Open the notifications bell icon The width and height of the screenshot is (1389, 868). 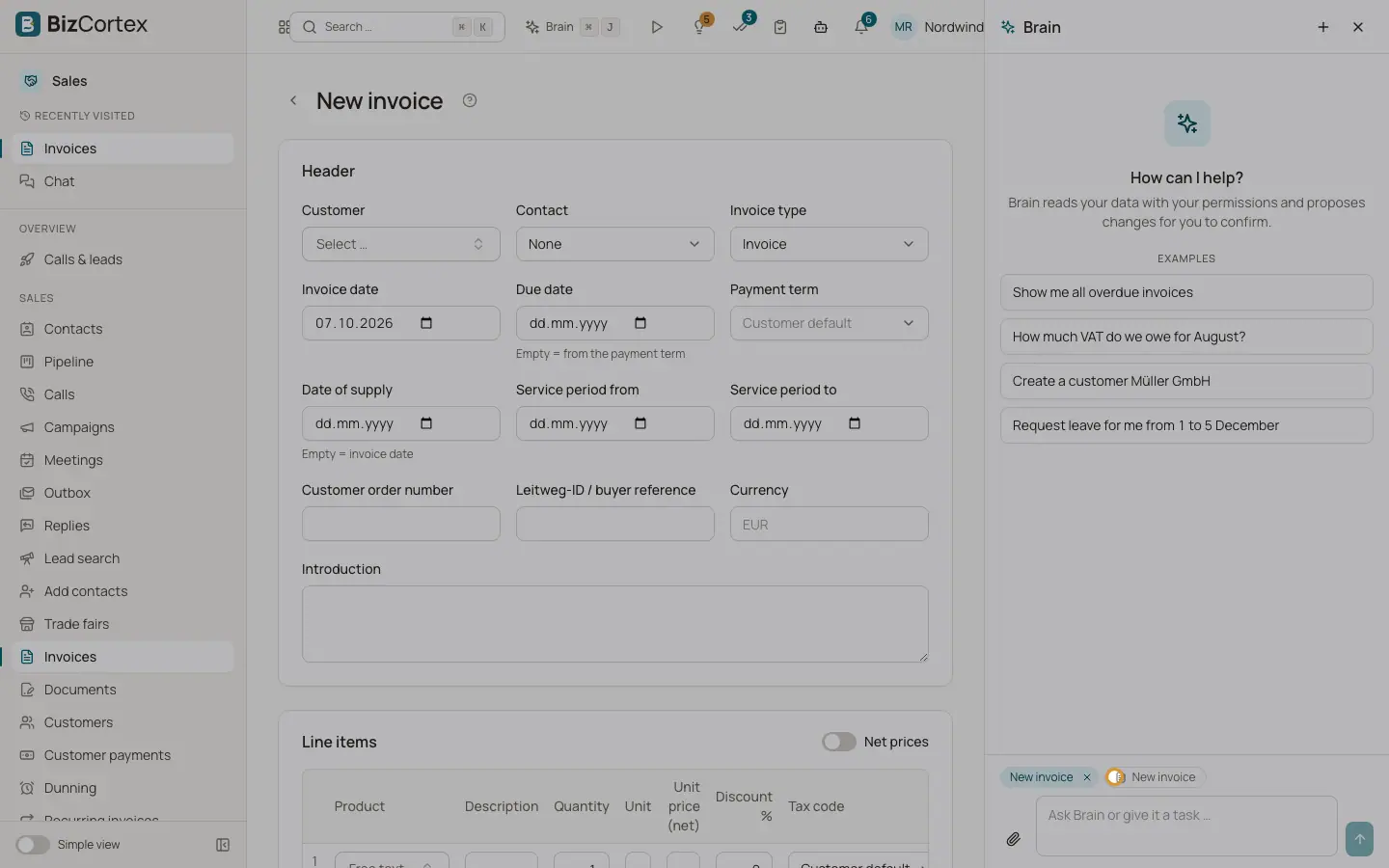click(x=861, y=27)
